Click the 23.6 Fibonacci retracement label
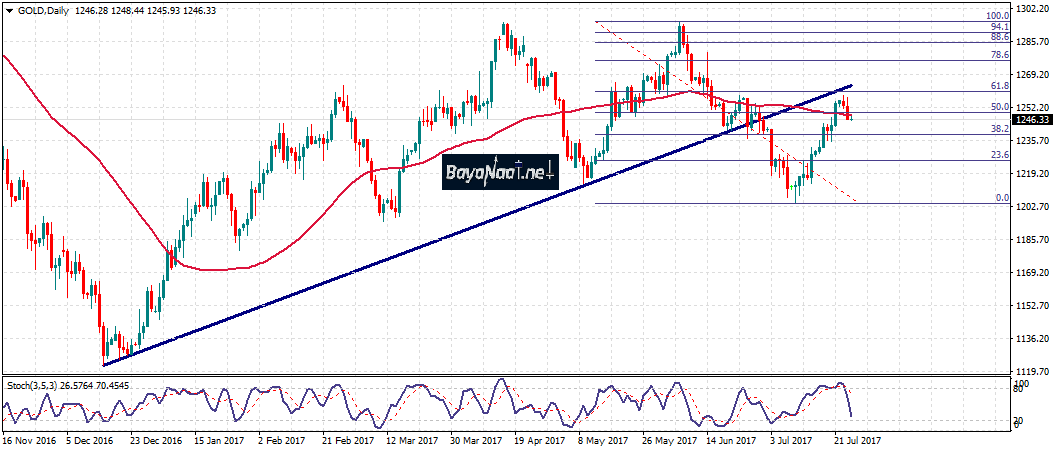Screen dimensions: 1053x452 (x=998, y=155)
